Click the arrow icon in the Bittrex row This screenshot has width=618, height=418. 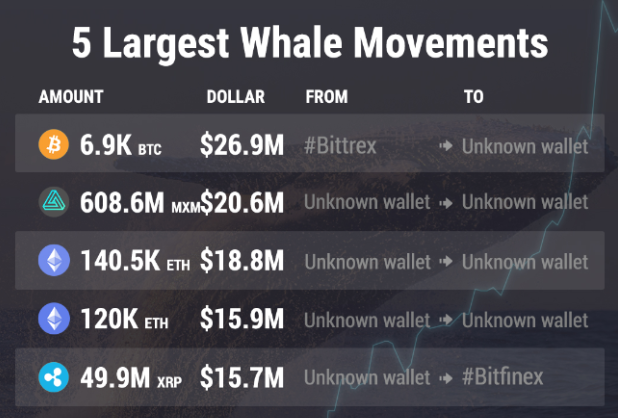pyautogui.click(x=446, y=146)
